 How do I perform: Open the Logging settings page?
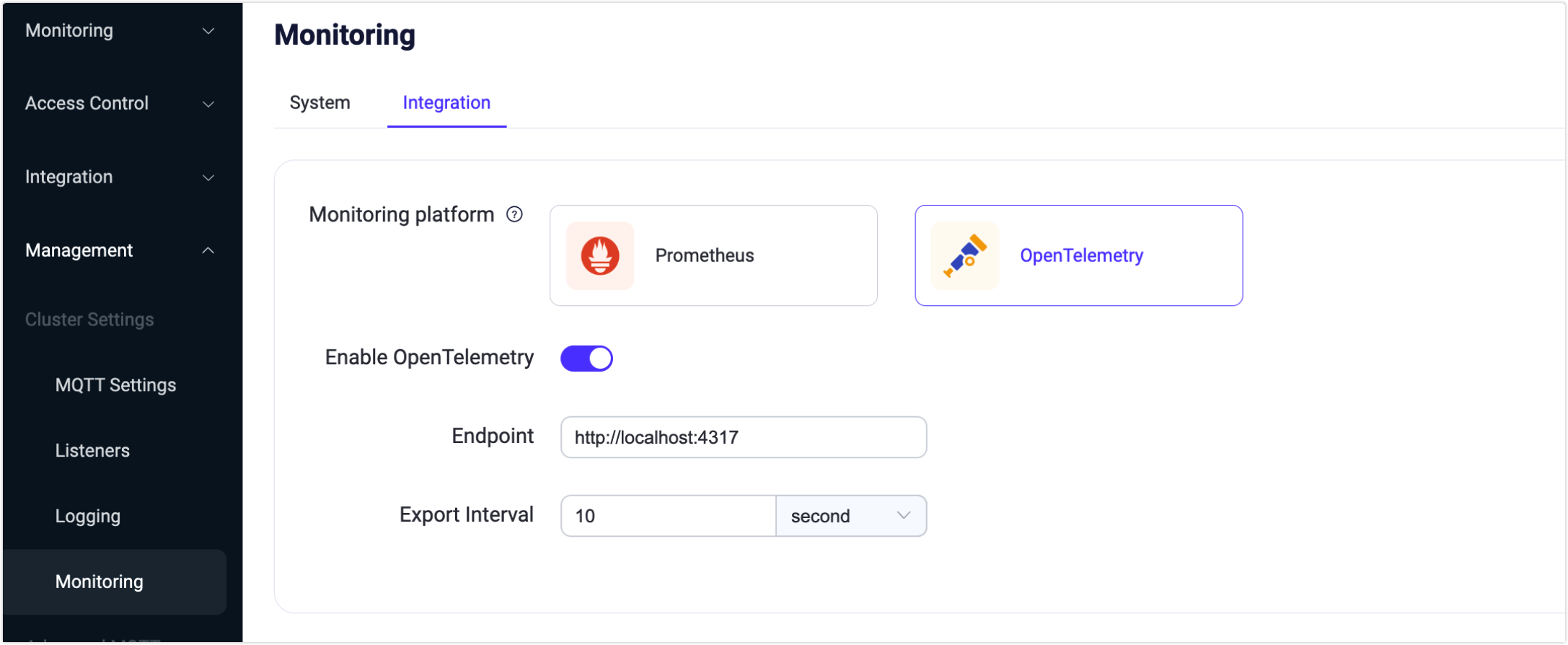[88, 517]
